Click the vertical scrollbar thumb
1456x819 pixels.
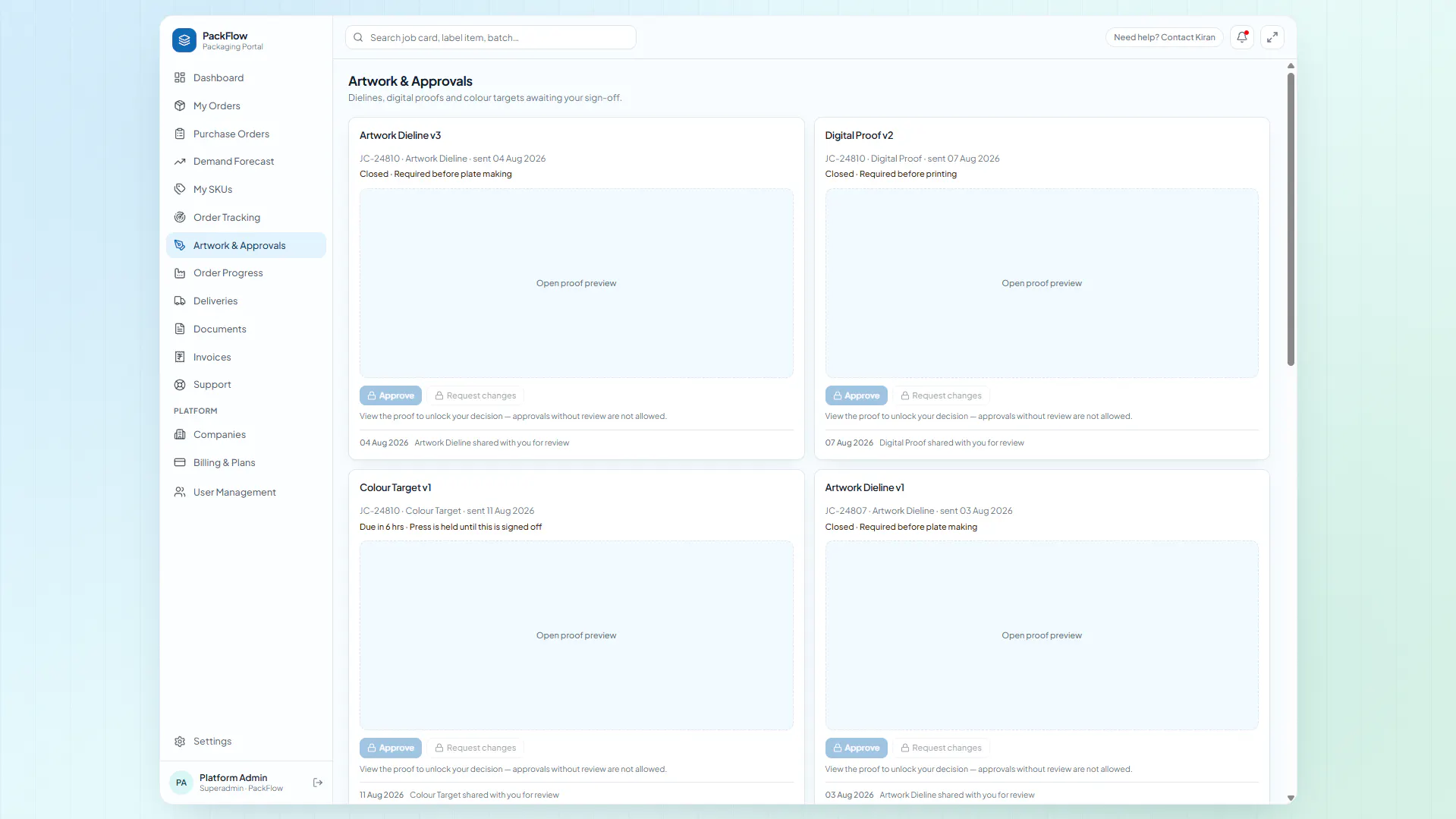1291,219
